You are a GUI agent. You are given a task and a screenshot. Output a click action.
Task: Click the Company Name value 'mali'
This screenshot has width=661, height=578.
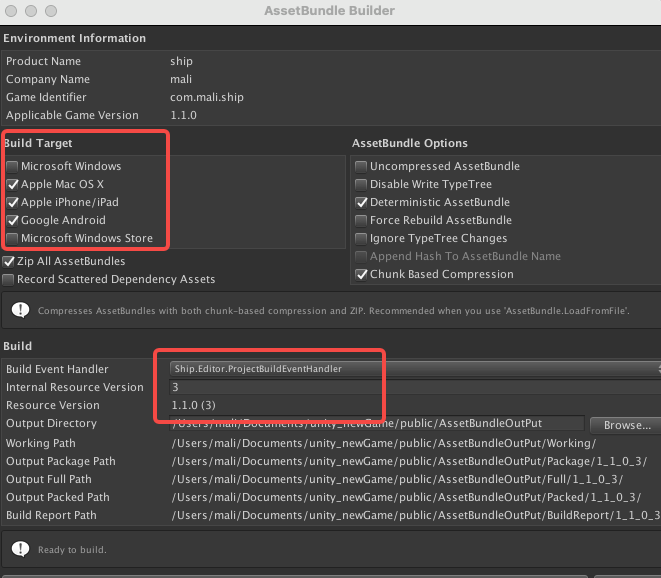[181, 79]
